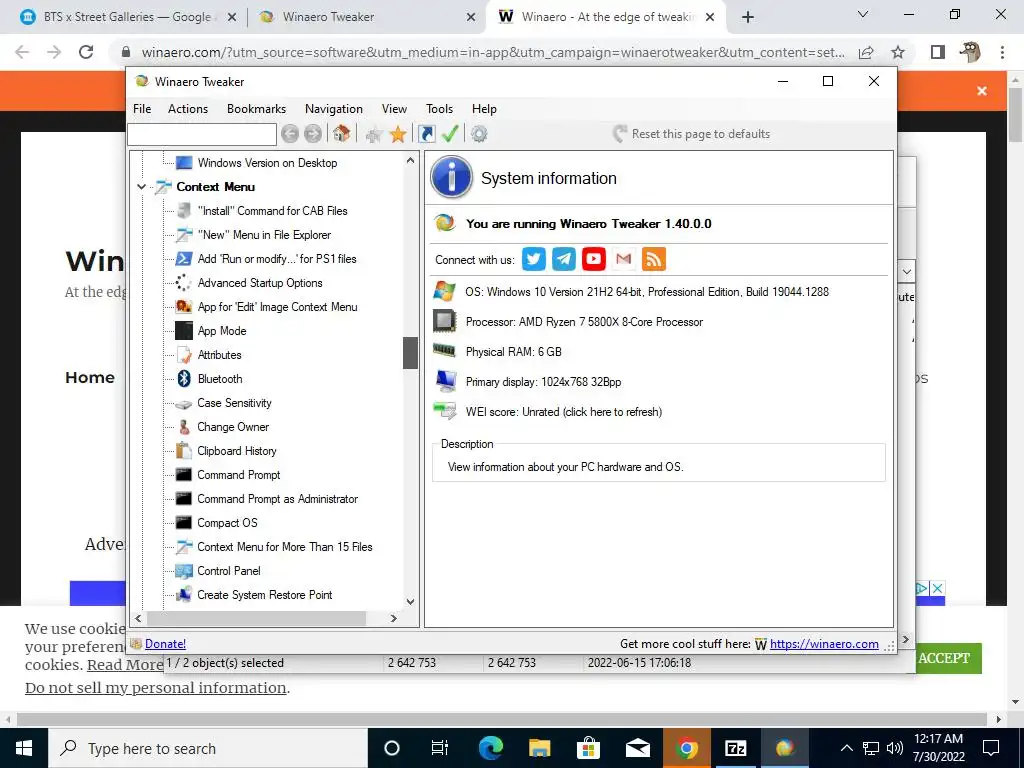Click the primary display monitor icon

click(x=446, y=381)
